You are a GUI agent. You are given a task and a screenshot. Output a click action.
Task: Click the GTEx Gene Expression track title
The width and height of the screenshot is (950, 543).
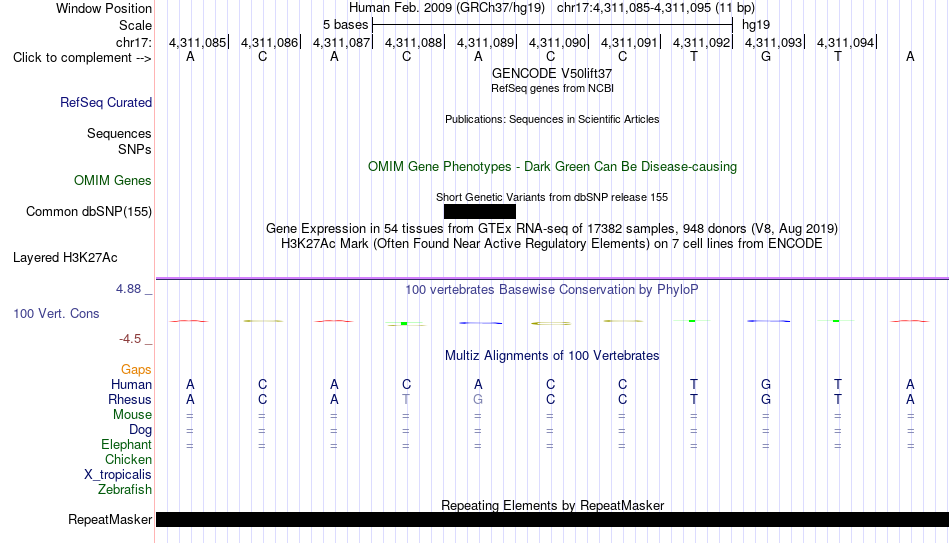(x=552, y=228)
